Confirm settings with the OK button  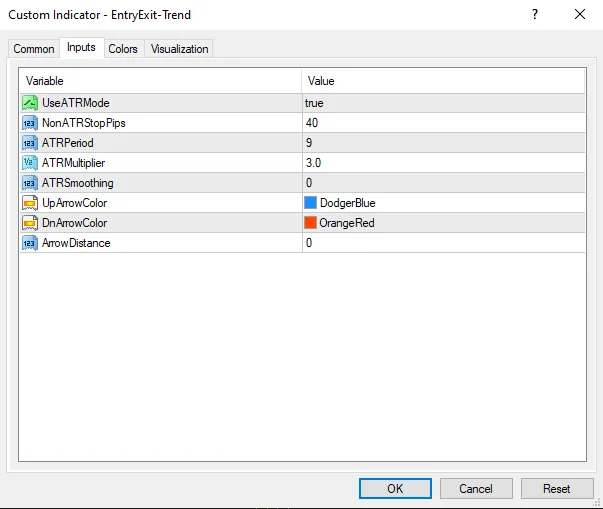click(x=395, y=489)
